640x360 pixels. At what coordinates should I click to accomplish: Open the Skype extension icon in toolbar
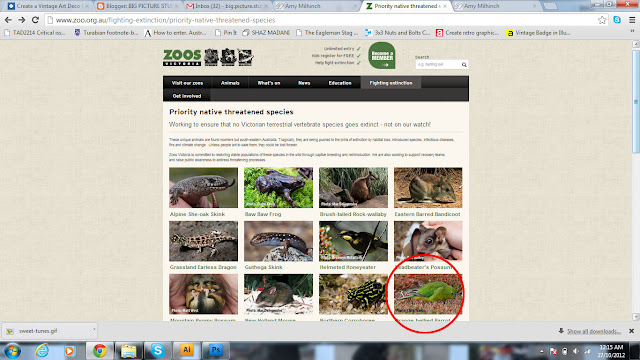click(617, 20)
